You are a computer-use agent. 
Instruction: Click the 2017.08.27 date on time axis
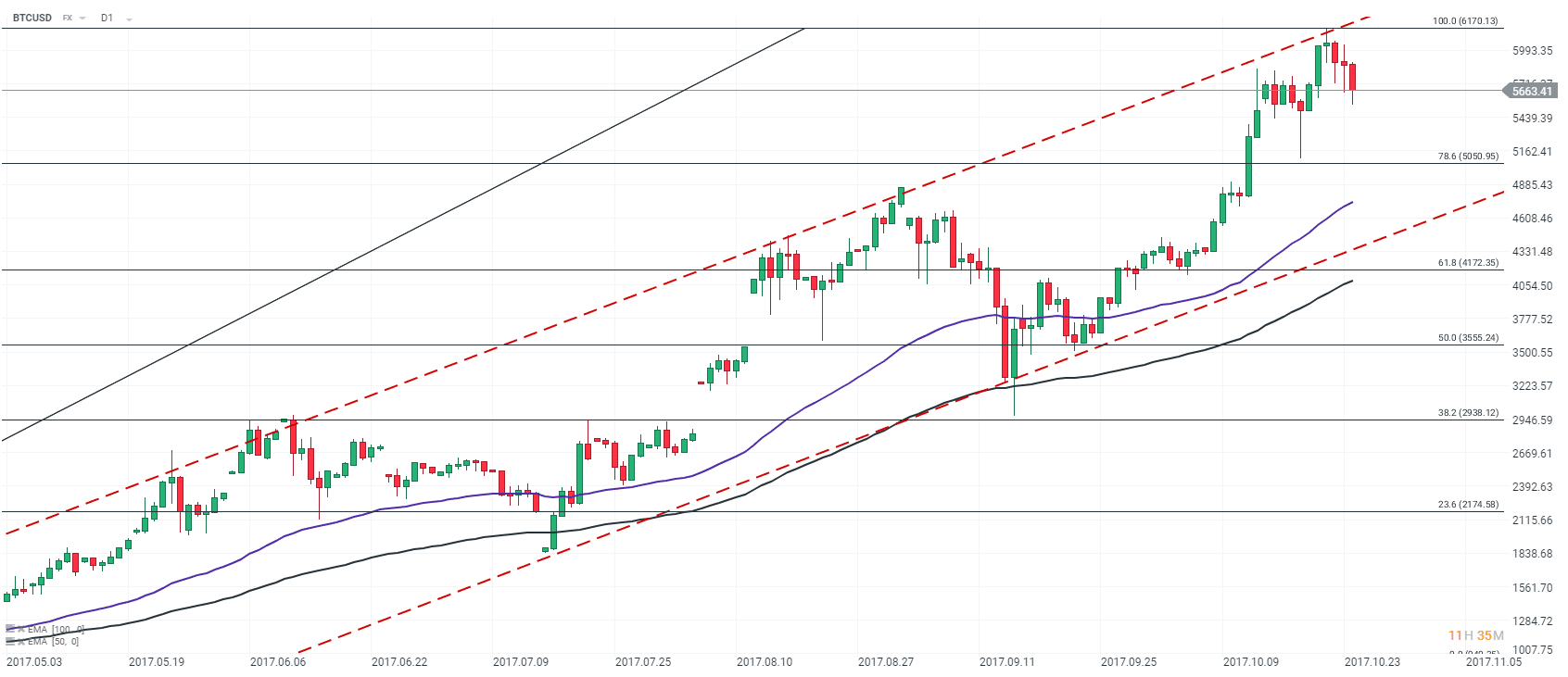tap(886, 662)
